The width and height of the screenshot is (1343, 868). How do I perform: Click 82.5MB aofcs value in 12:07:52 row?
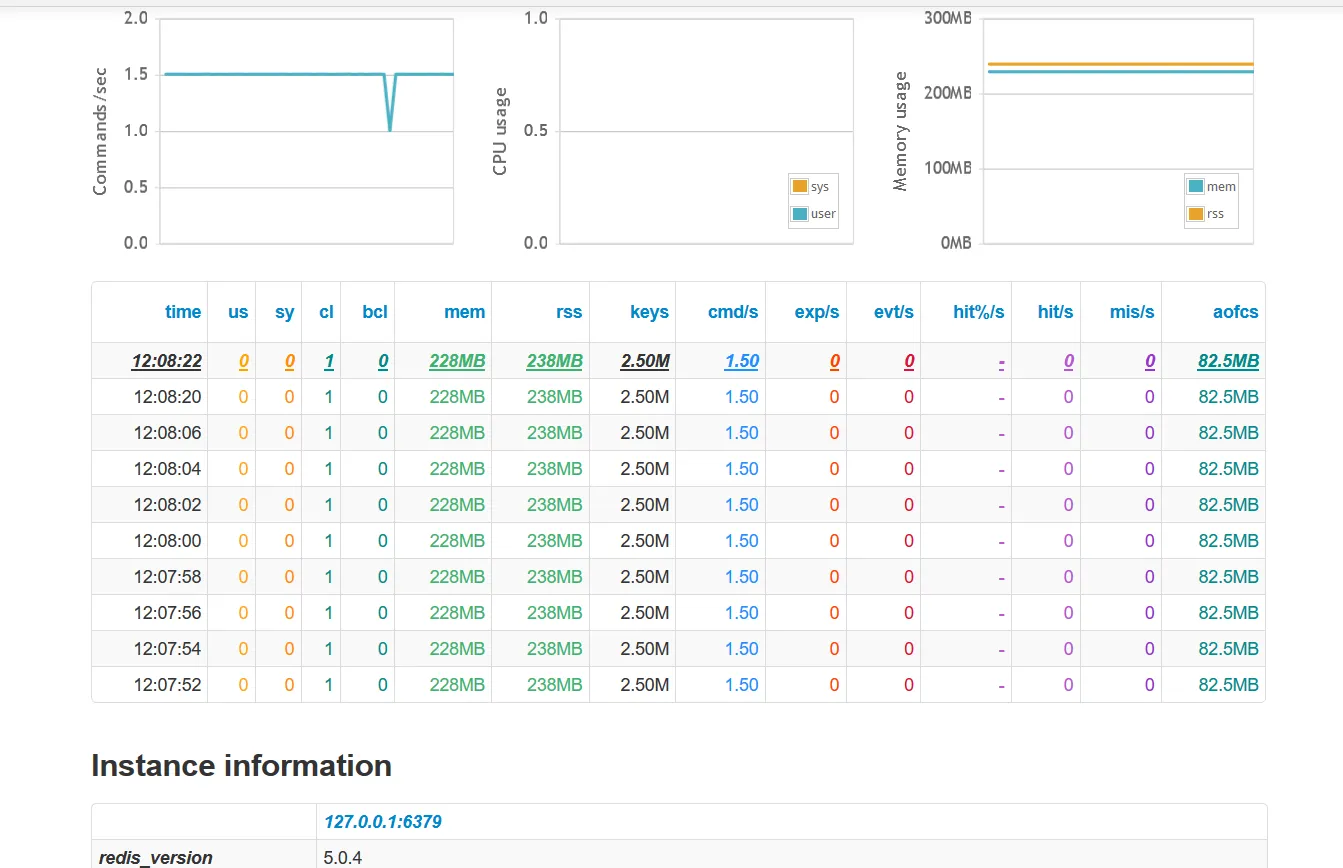click(x=1228, y=685)
